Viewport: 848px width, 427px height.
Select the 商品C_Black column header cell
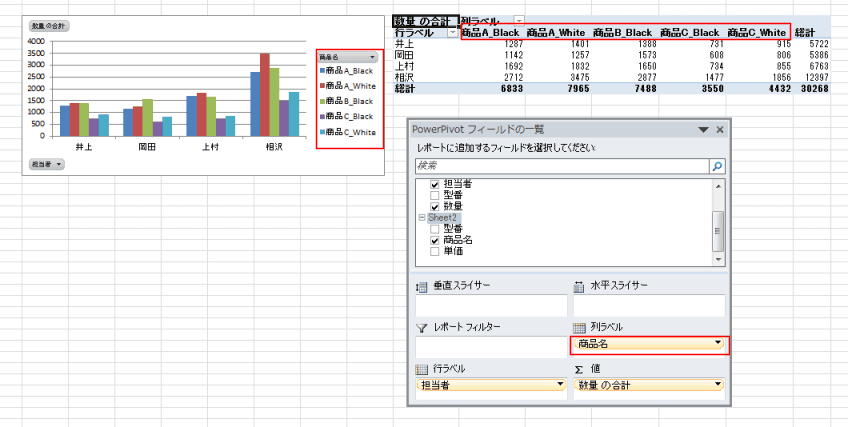tap(691, 33)
